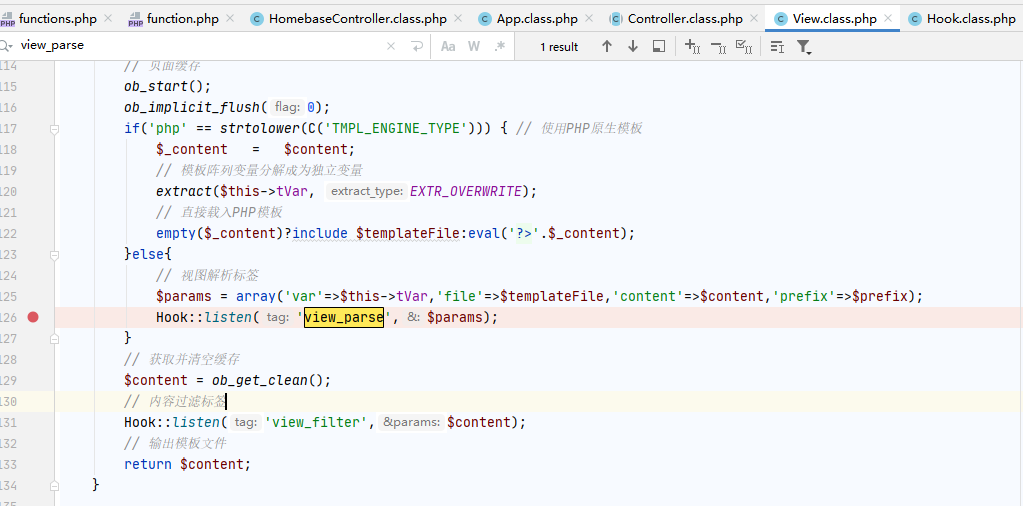This screenshot has width=1023, height=506.
Task: Toggle Words (W) search option
Action: point(474,46)
